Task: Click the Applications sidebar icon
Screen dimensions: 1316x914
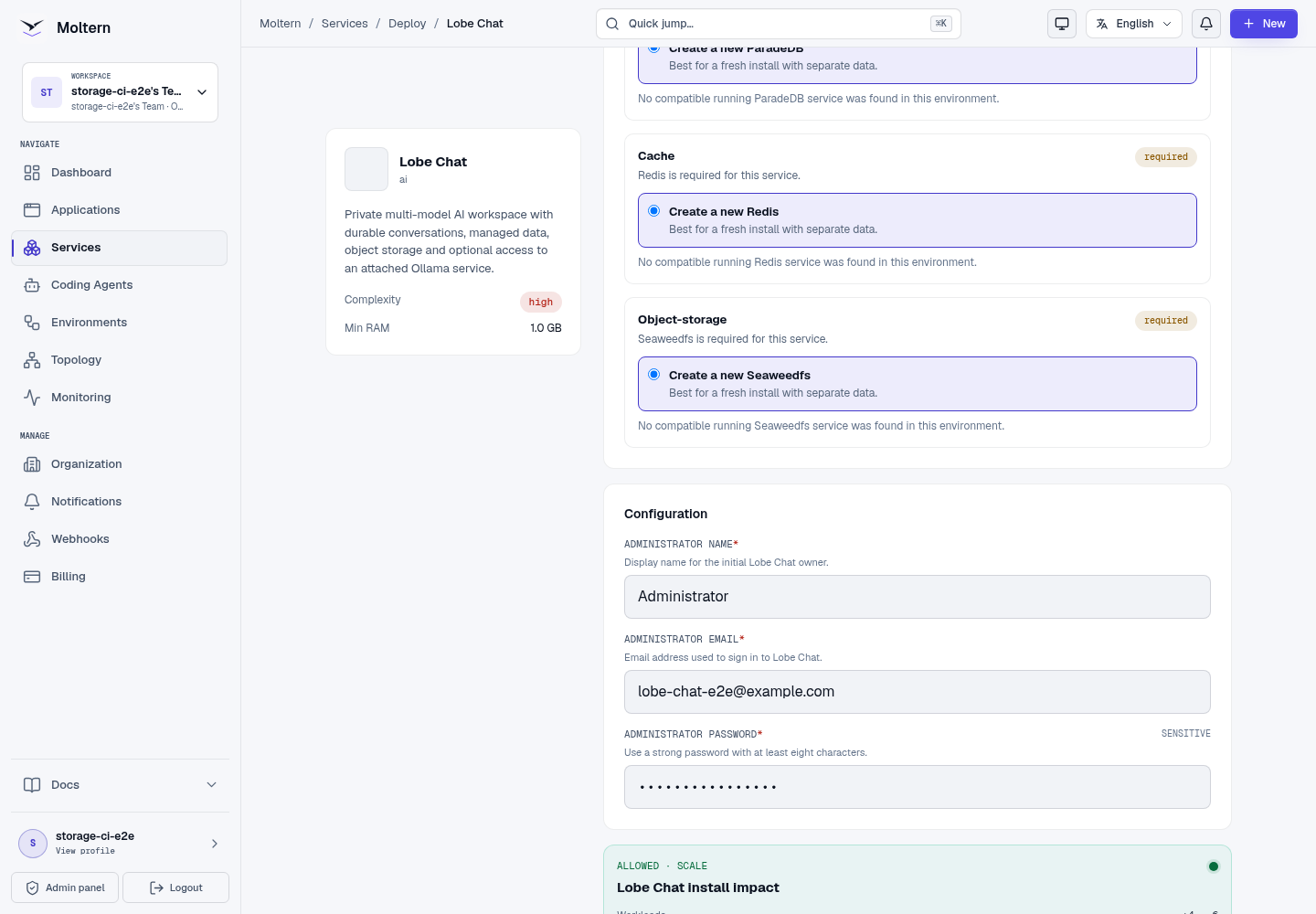Action: 32,210
